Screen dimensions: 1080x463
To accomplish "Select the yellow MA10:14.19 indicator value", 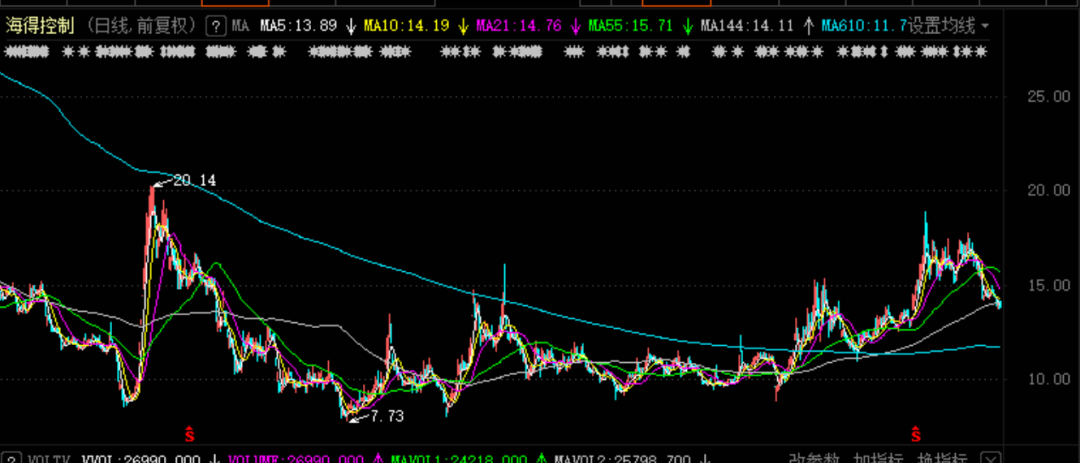I will [x=406, y=27].
